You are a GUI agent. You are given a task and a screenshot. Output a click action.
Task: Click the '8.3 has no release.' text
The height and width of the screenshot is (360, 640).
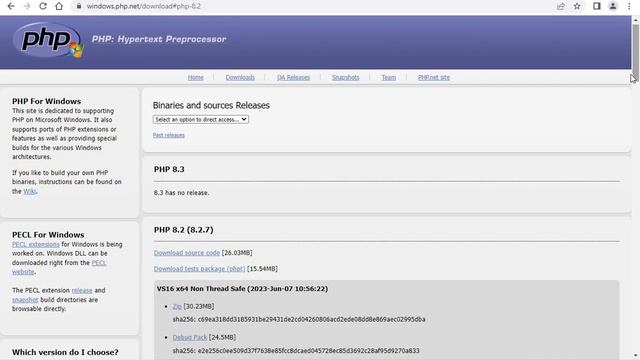tap(181, 193)
